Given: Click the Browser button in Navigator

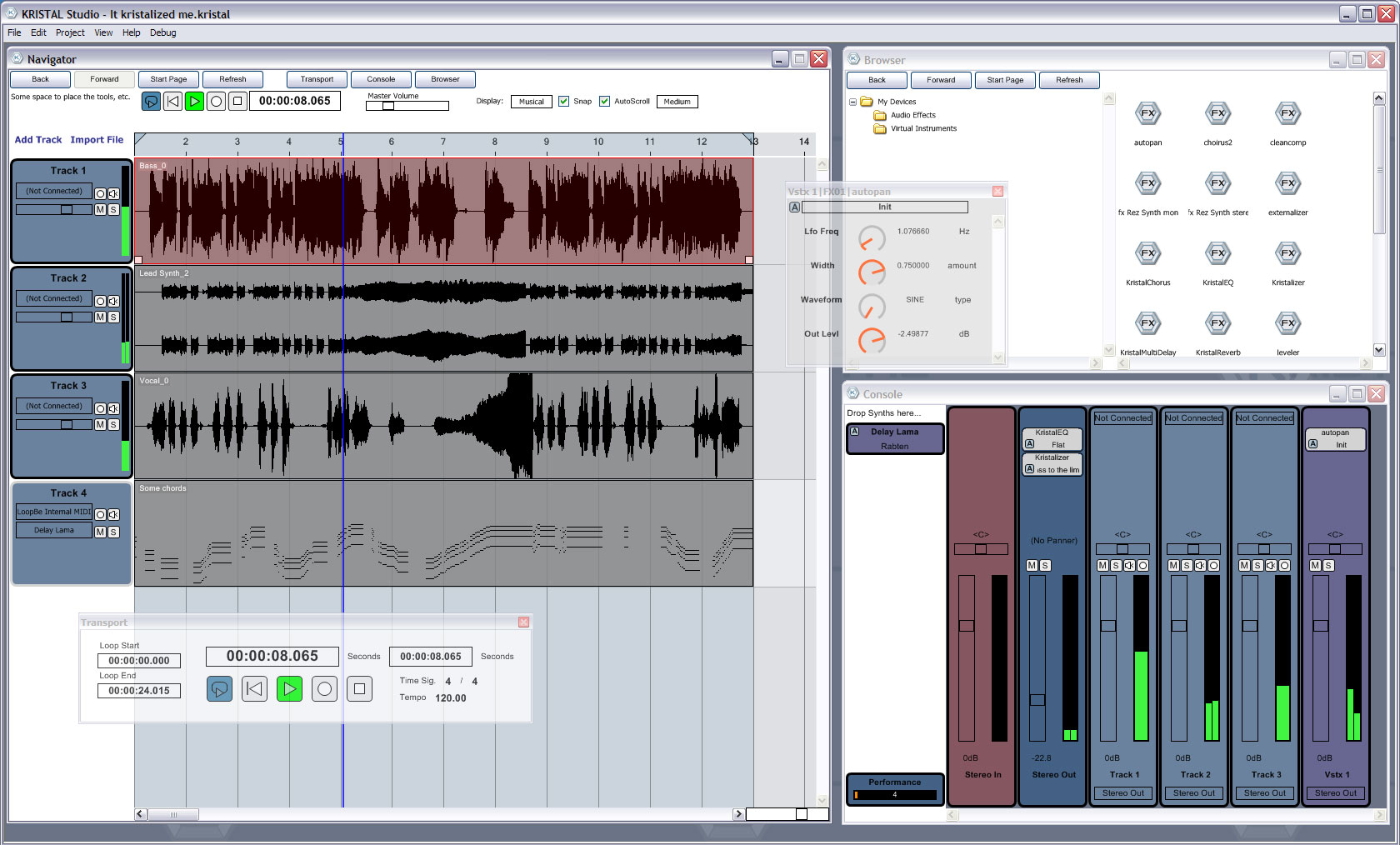Looking at the screenshot, I should 445,79.
